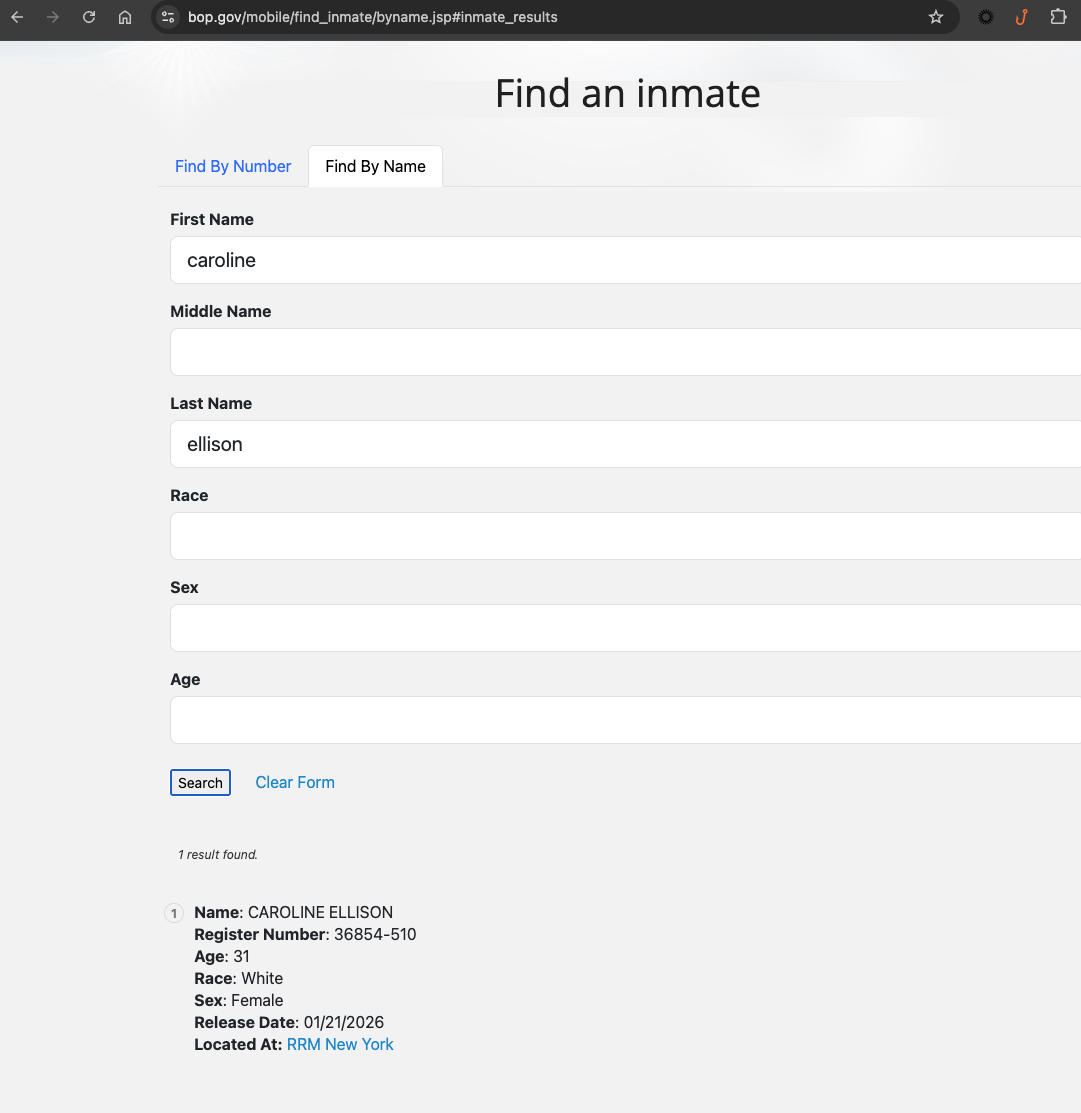The width and height of the screenshot is (1081, 1113).
Task: Click the dark circular extension icon
Action: pos(986,17)
